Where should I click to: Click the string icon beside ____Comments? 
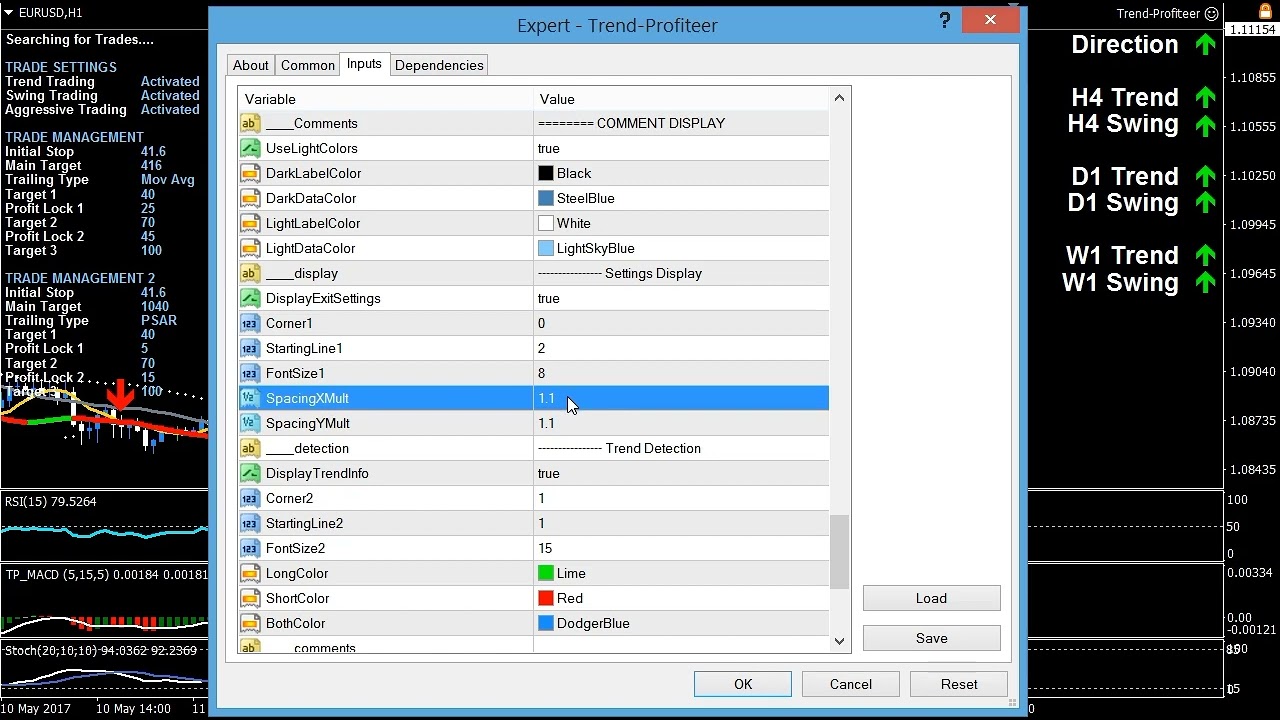249,123
